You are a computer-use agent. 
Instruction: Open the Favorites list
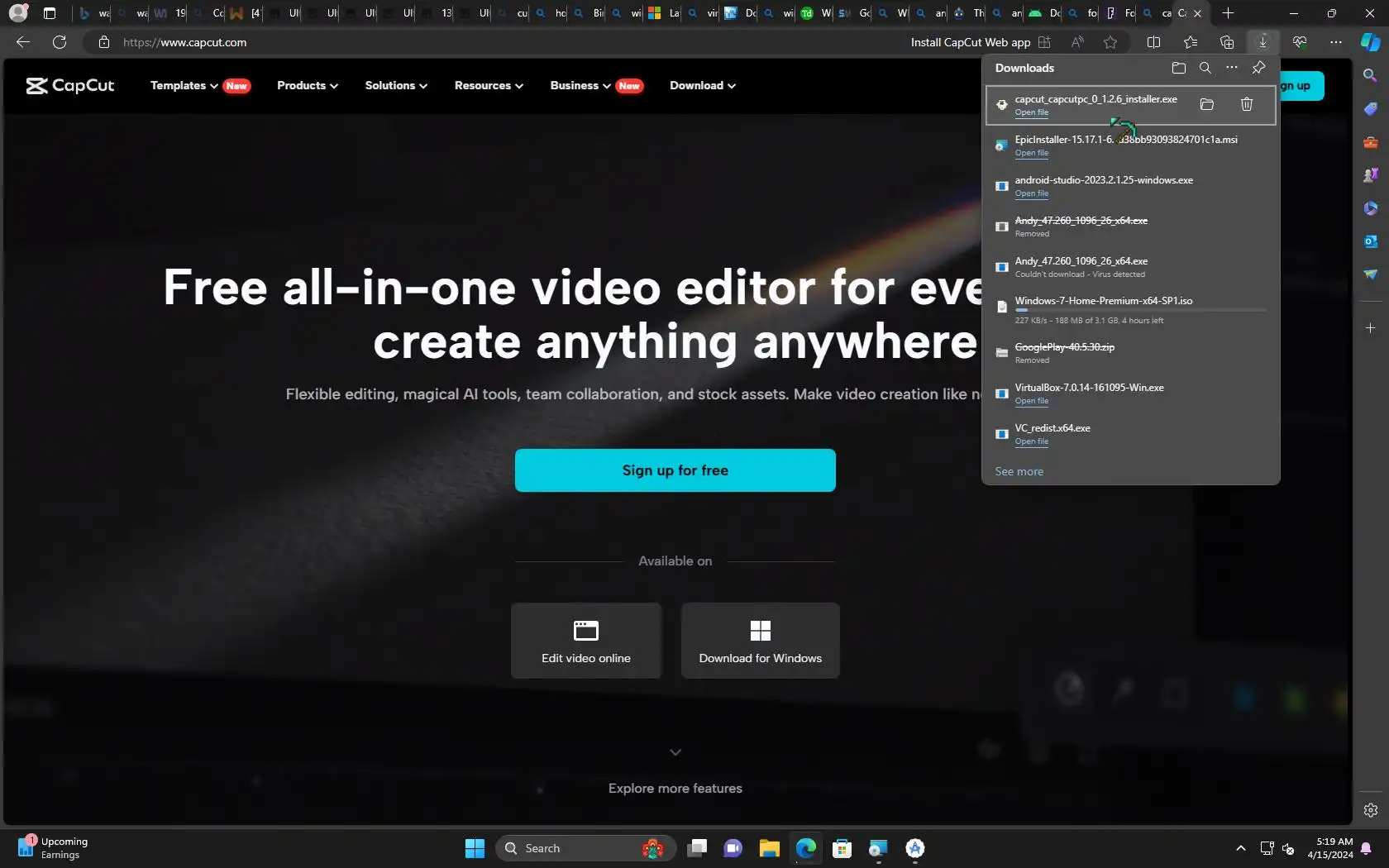pos(1191,42)
